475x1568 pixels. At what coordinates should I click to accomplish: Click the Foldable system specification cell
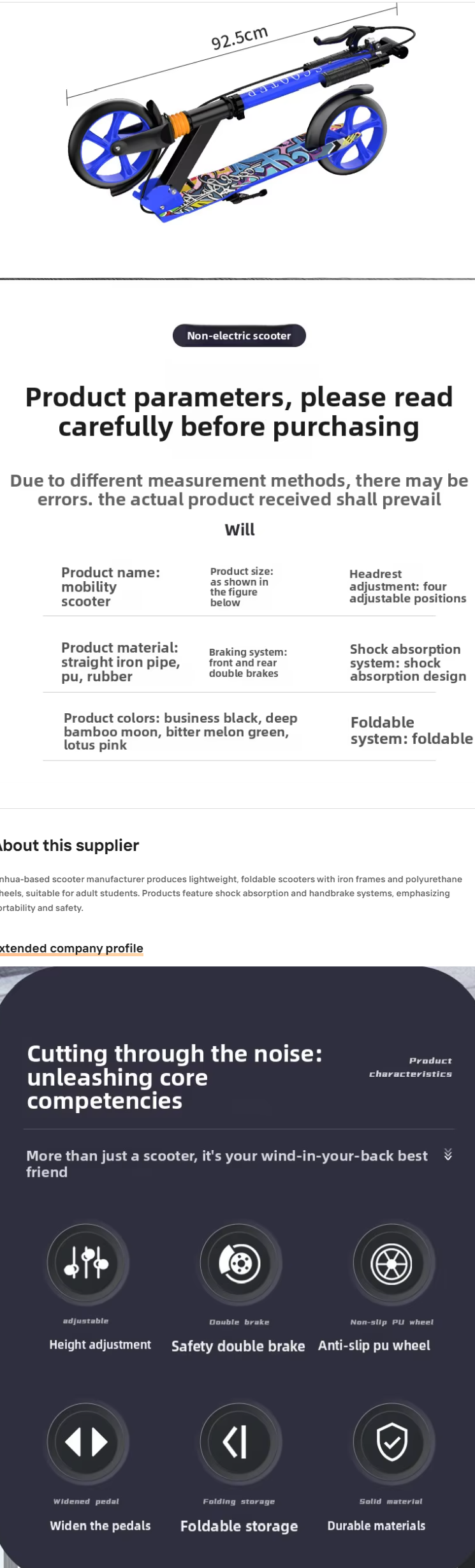click(x=412, y=730)
